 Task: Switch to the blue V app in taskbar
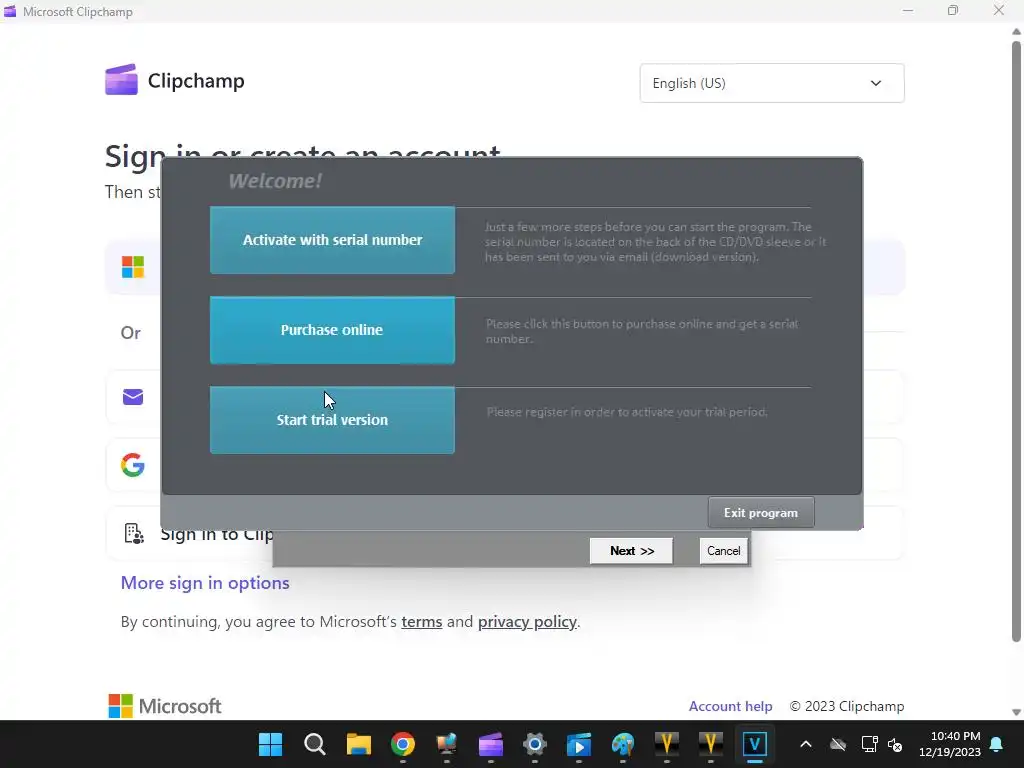pos(754,744)
